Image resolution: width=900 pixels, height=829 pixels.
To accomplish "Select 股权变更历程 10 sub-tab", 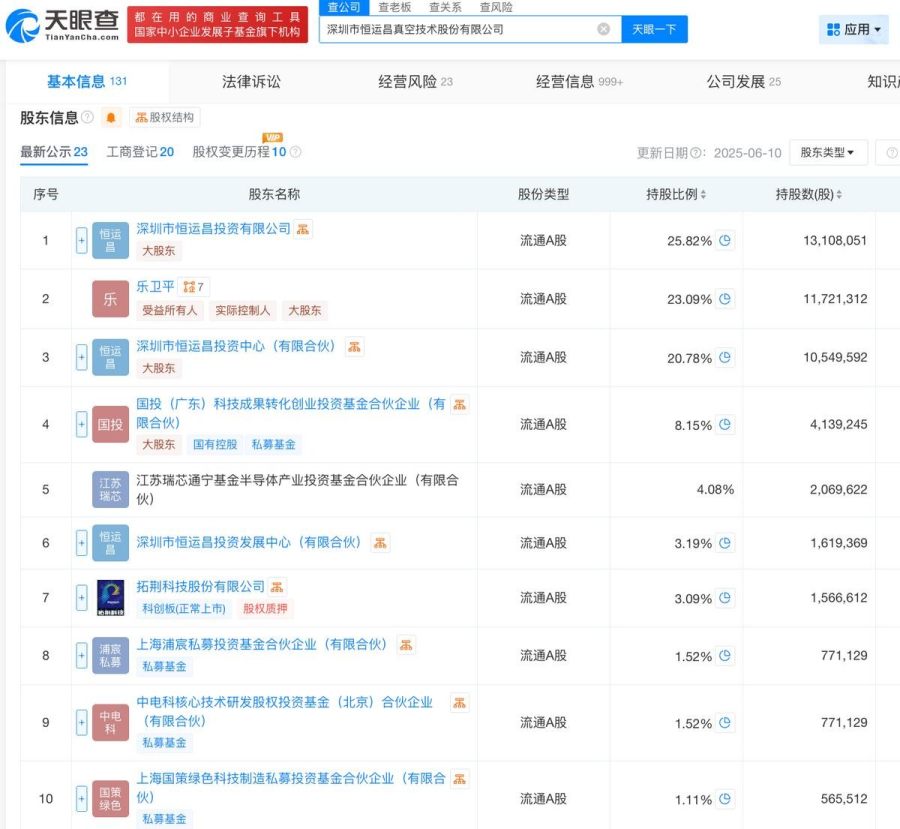I will pos(239,152).
